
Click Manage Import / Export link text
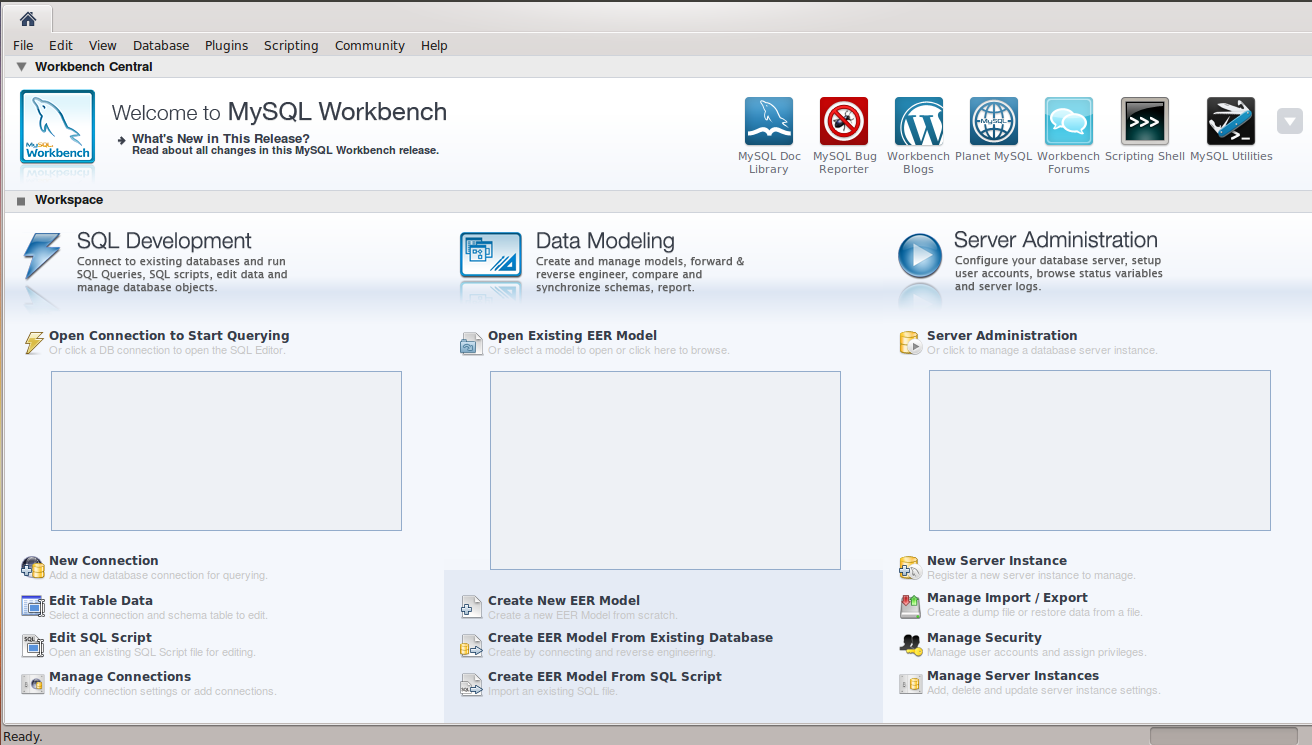(1007, 598)
